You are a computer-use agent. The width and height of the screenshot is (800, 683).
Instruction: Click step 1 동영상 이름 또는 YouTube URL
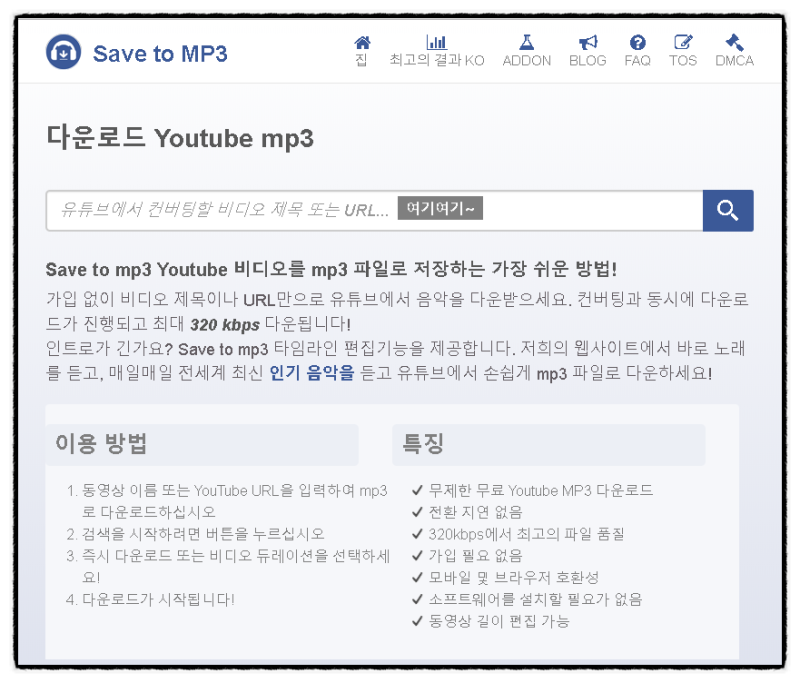pos(227,501)
